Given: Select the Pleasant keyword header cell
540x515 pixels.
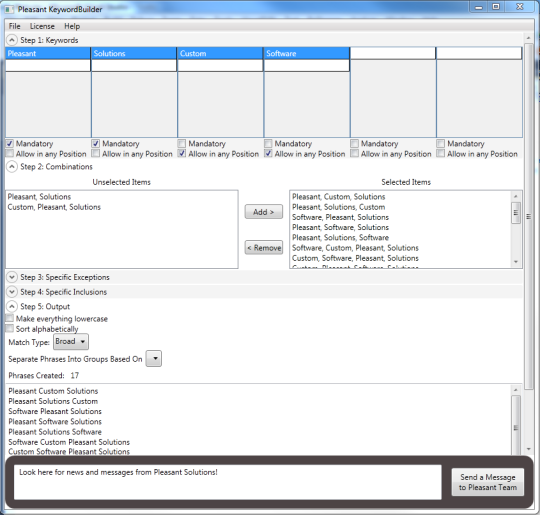Looking at the screenshot, I should coord(48,53).
